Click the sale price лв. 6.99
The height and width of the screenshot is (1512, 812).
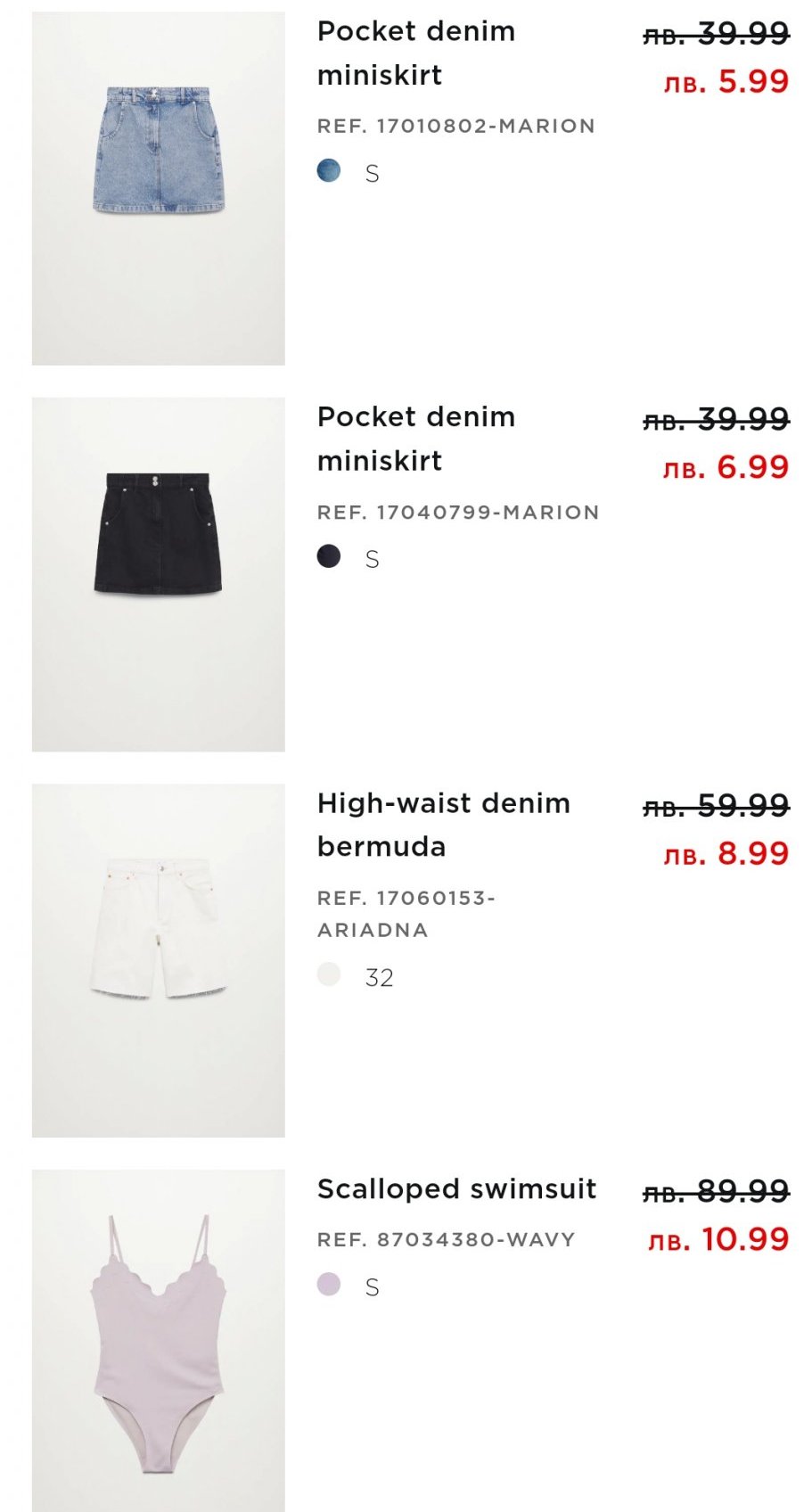point(726,467)
